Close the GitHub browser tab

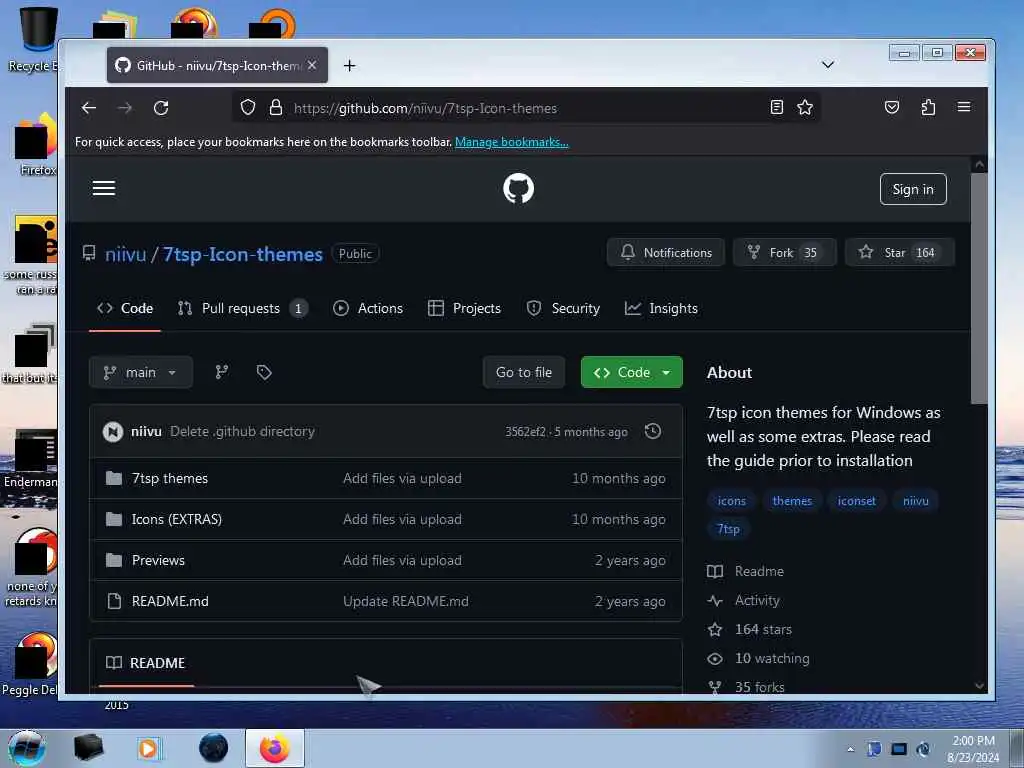(x=312, y=65)
